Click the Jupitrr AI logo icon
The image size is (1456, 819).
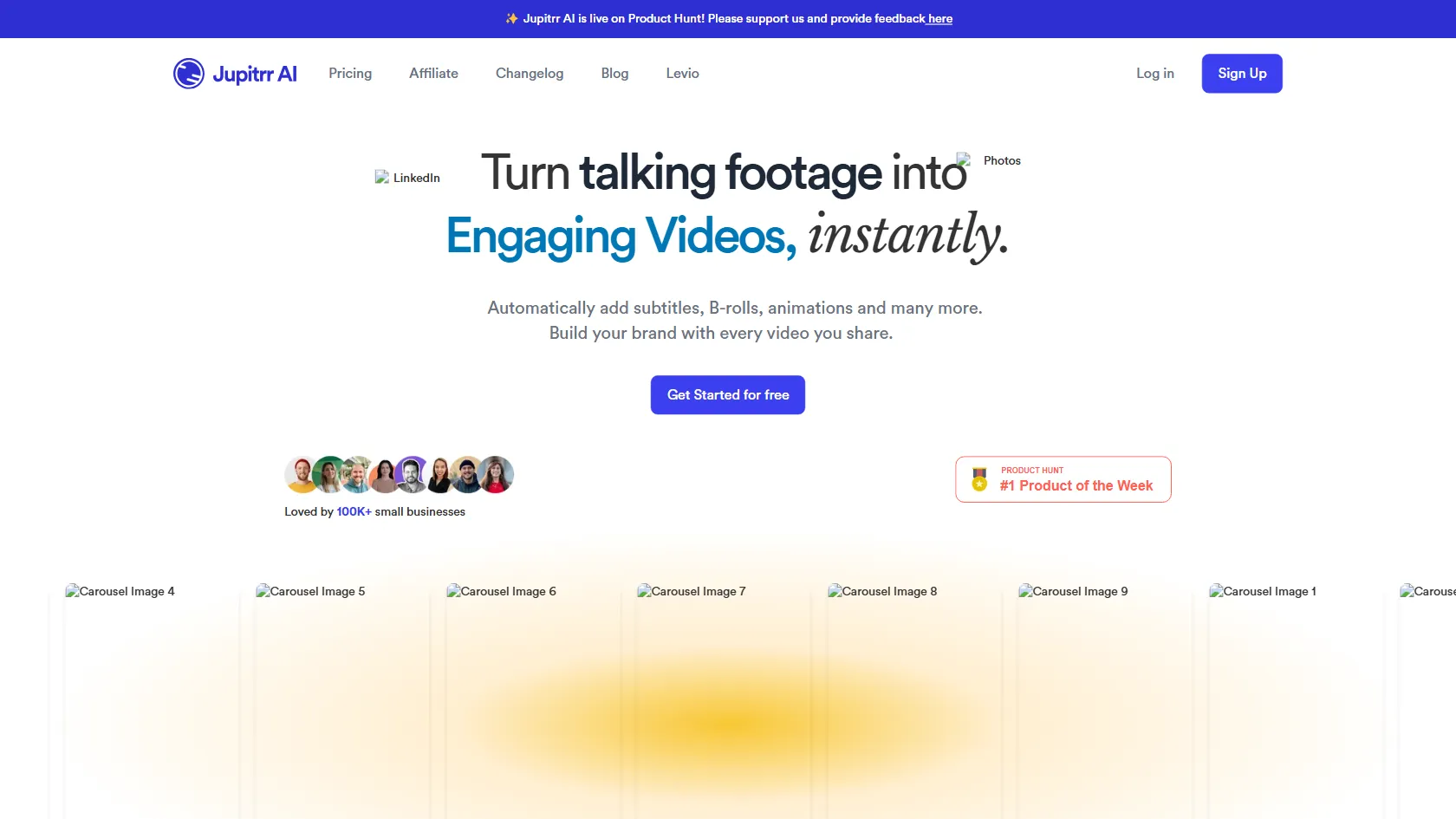tap(188, 74)
